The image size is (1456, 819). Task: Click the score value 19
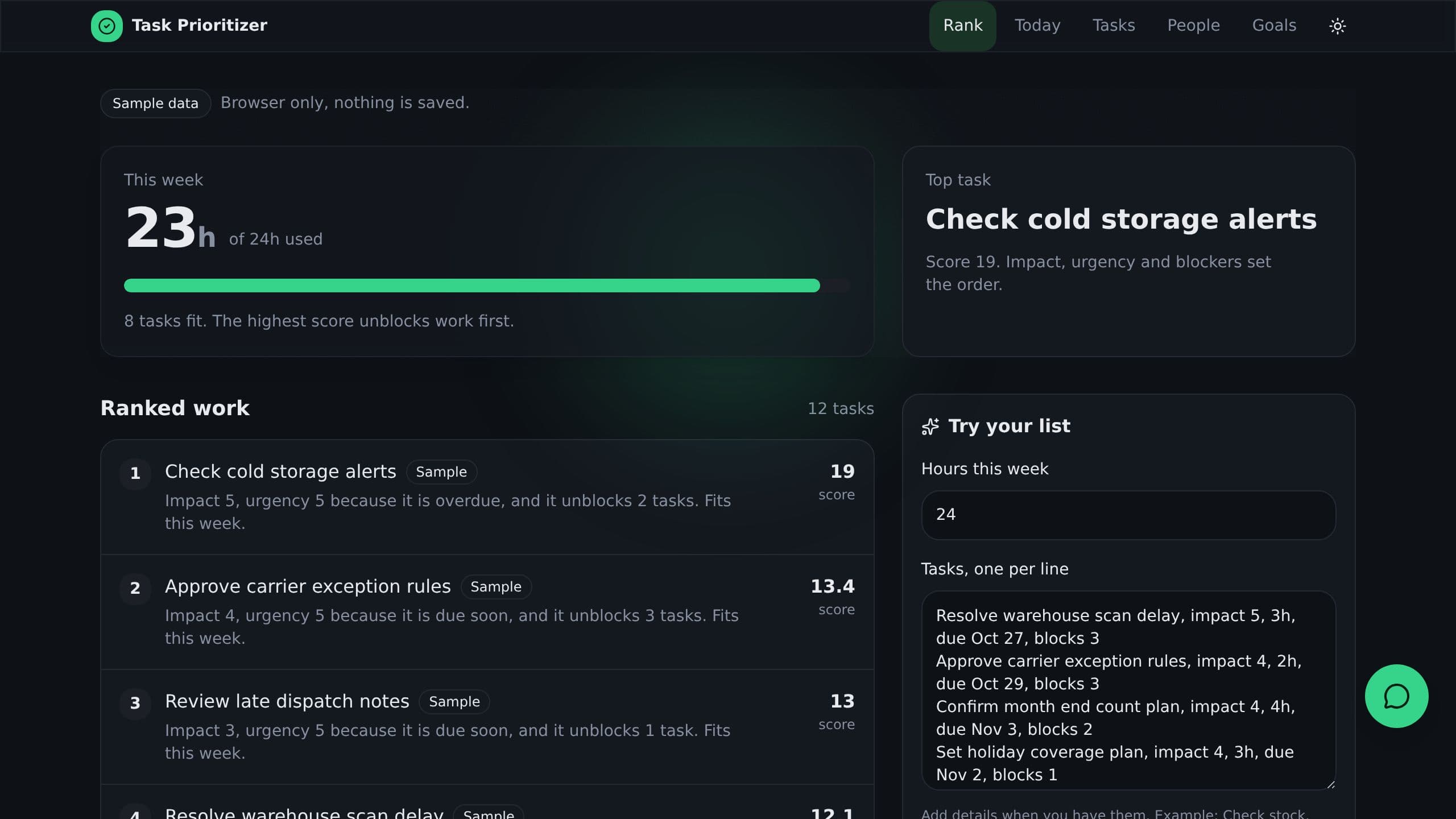coord(842,471)
